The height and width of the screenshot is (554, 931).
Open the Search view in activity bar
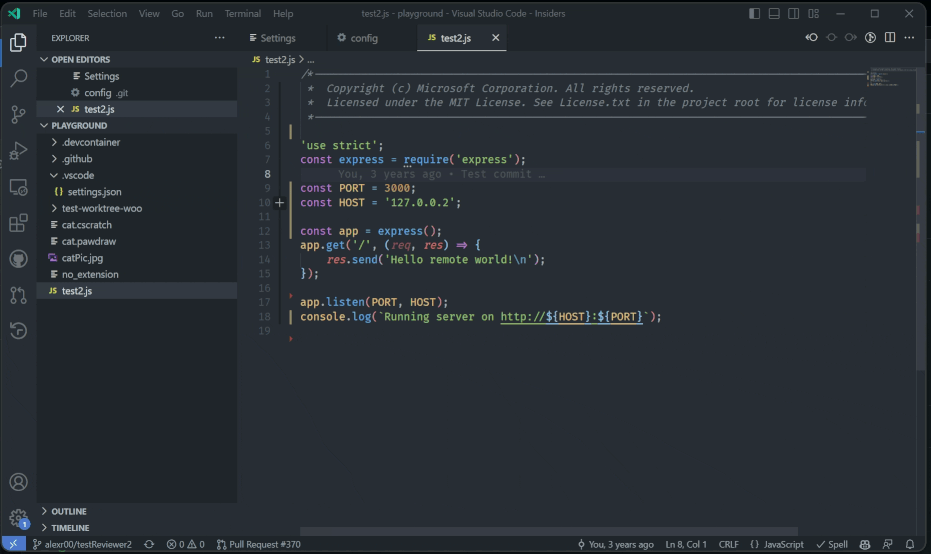[18, 78]
